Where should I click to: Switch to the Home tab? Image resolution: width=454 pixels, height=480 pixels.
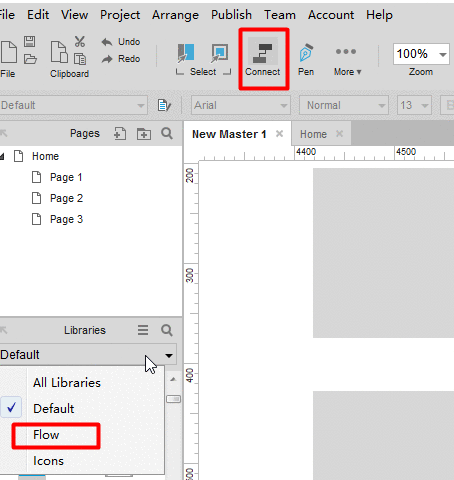[313, 134]
